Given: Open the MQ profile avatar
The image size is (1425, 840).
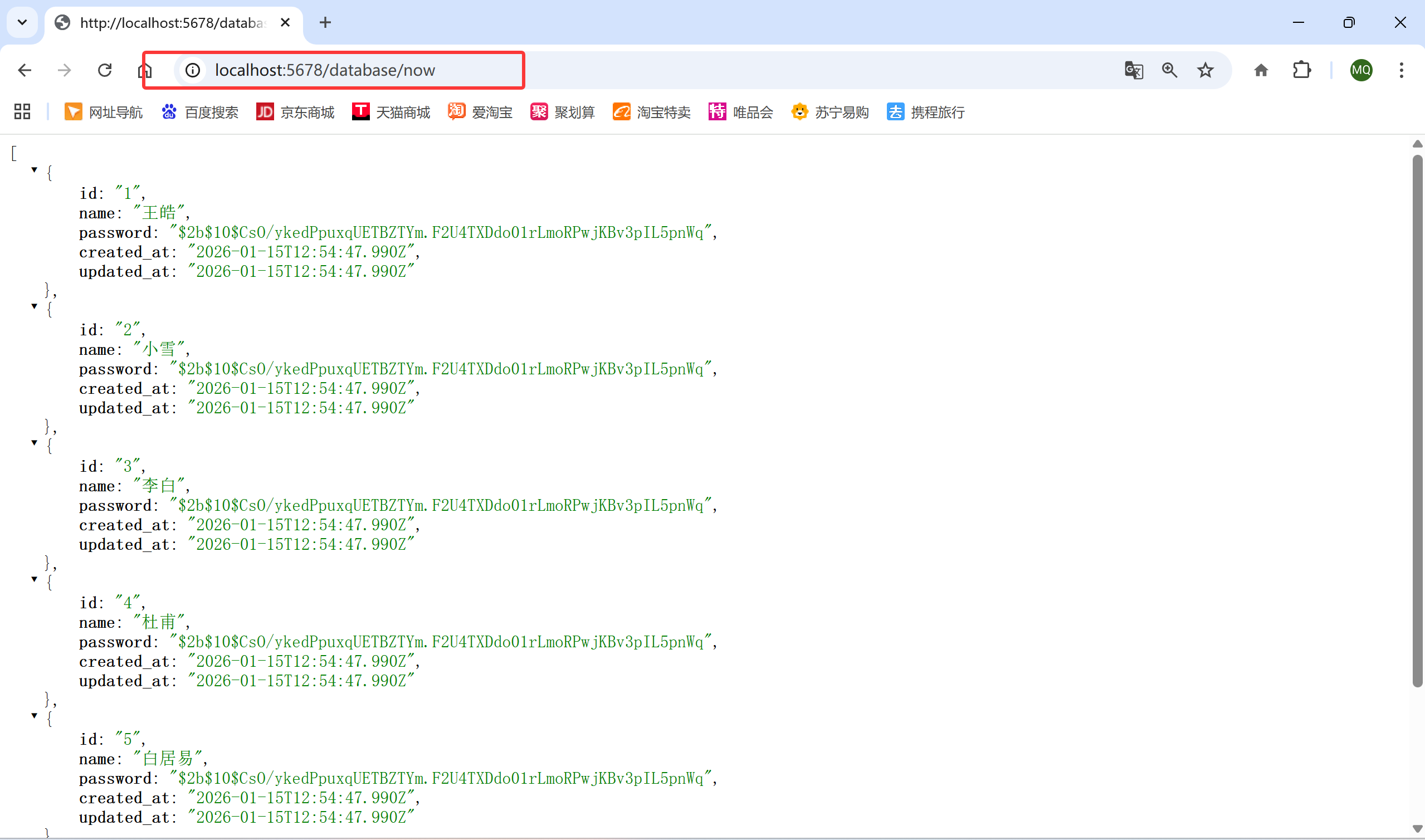Looking at the screenshot, I should coord(1360,70).
